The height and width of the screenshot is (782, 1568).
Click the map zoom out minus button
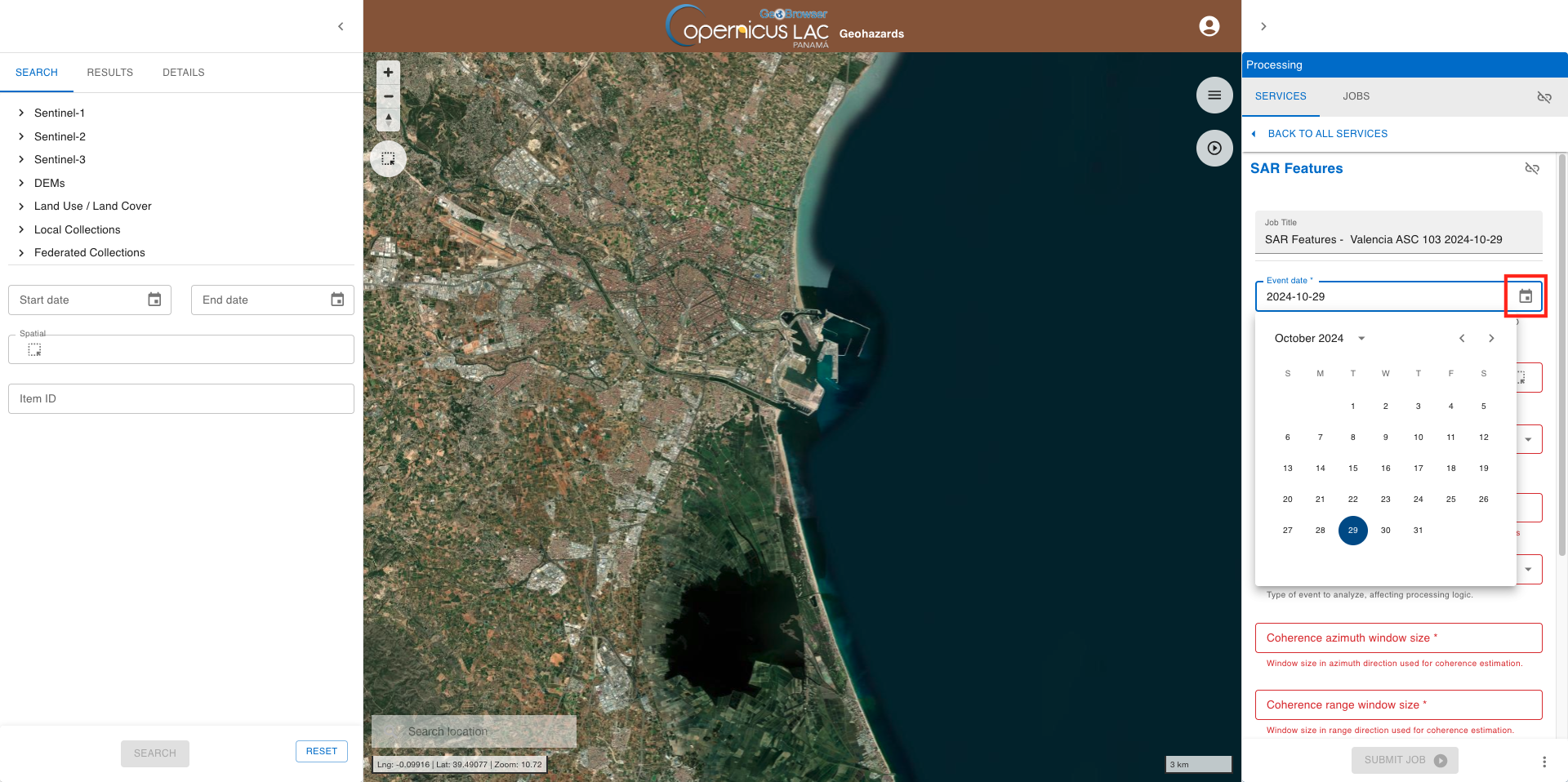pyautogui.click(x=388, y=96)
